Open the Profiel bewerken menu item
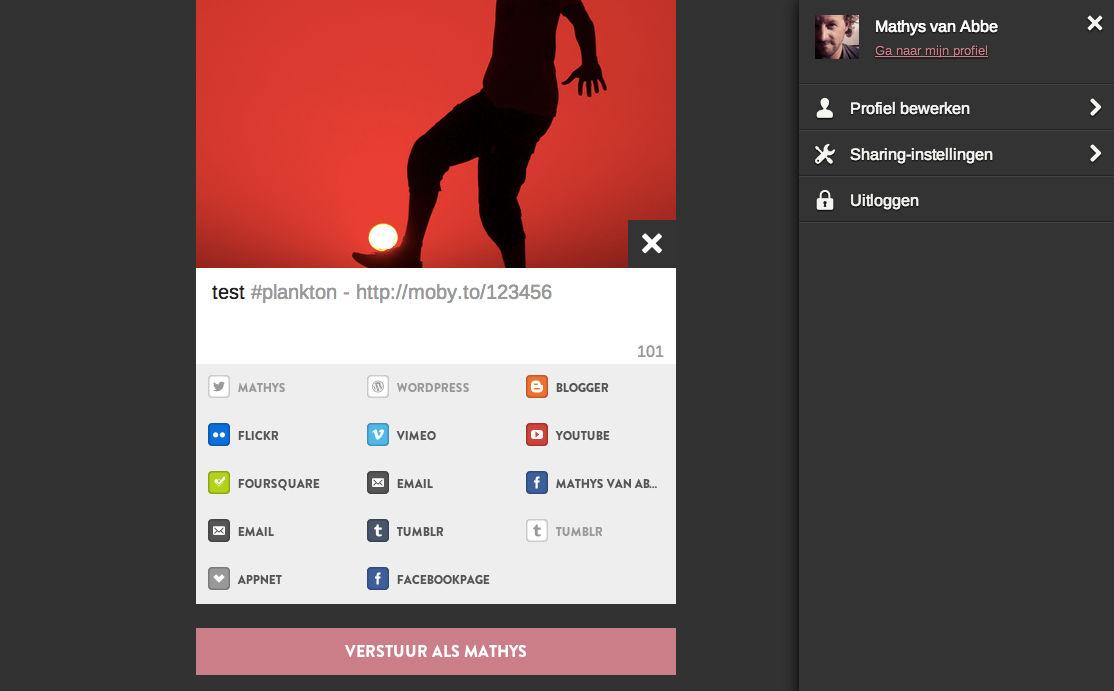 pyautogui.click(x=909, y=108)
